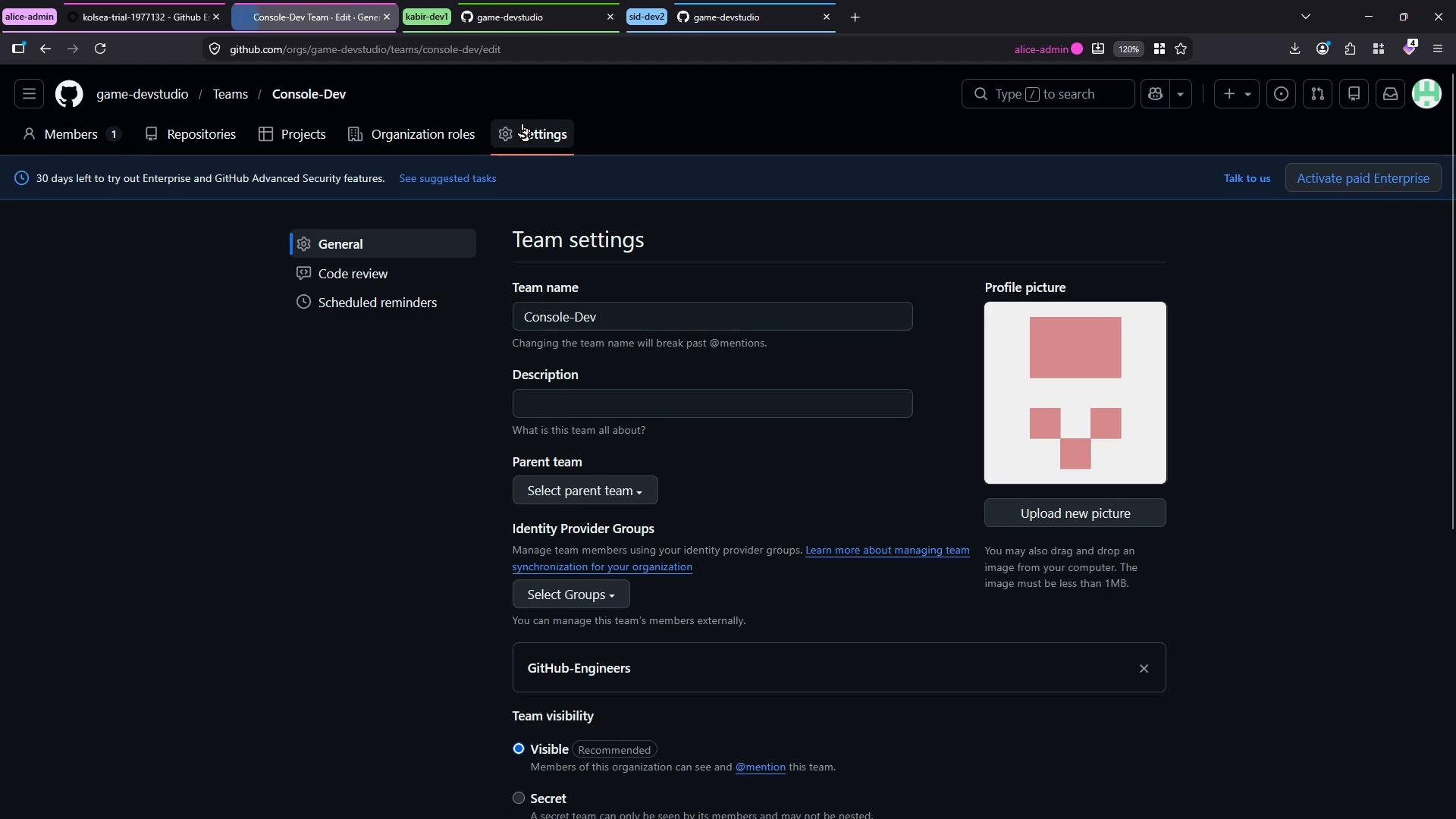
Task: Remove the GitHub-Engineers group
Action: point(1144,668)
